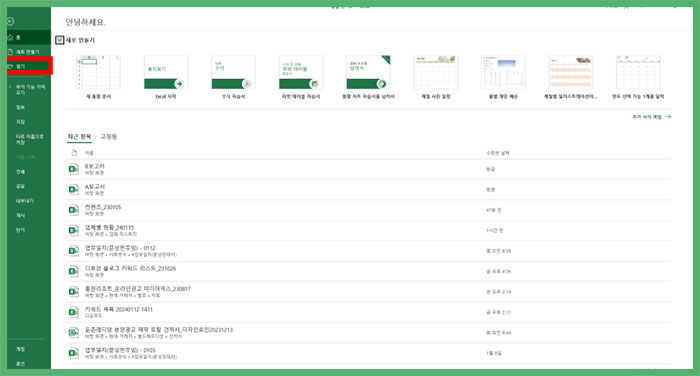Click the new document page icon in the sidebar
This screenshot has width=700, height=376.
coord(11,52)
